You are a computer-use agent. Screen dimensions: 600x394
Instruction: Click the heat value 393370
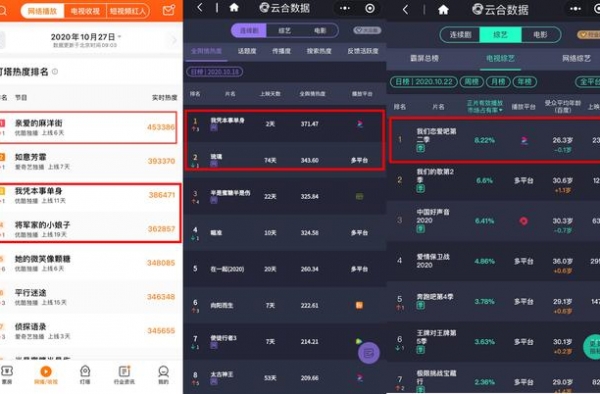pyautogui.click(x=161, y=161)
